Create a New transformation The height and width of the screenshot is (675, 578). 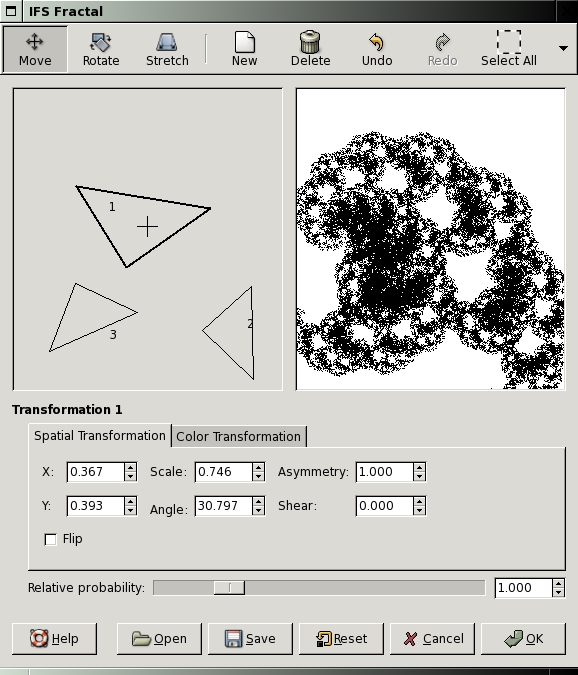tap(244, 49)
